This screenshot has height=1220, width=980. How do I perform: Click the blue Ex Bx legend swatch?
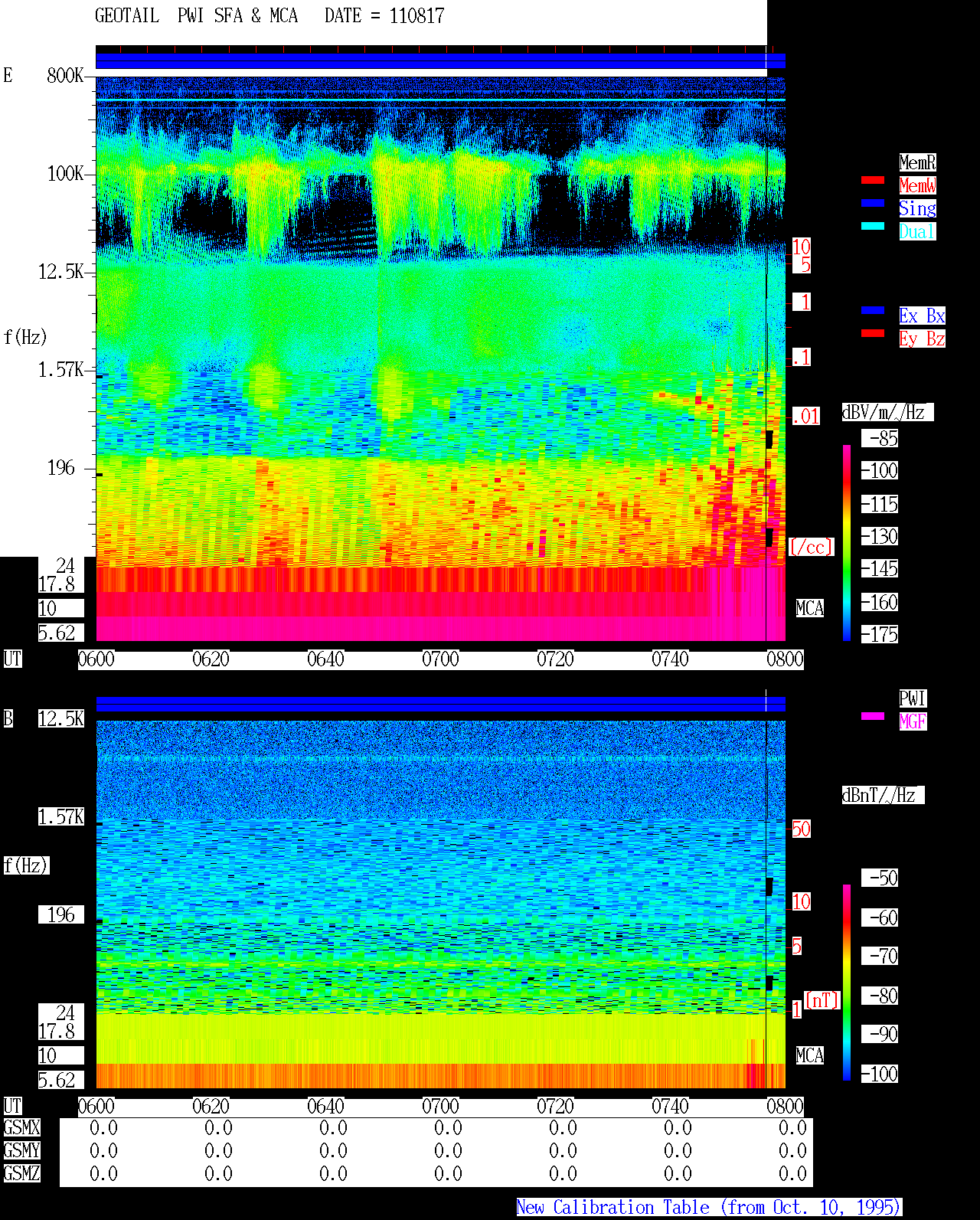[x=873, y=310]
